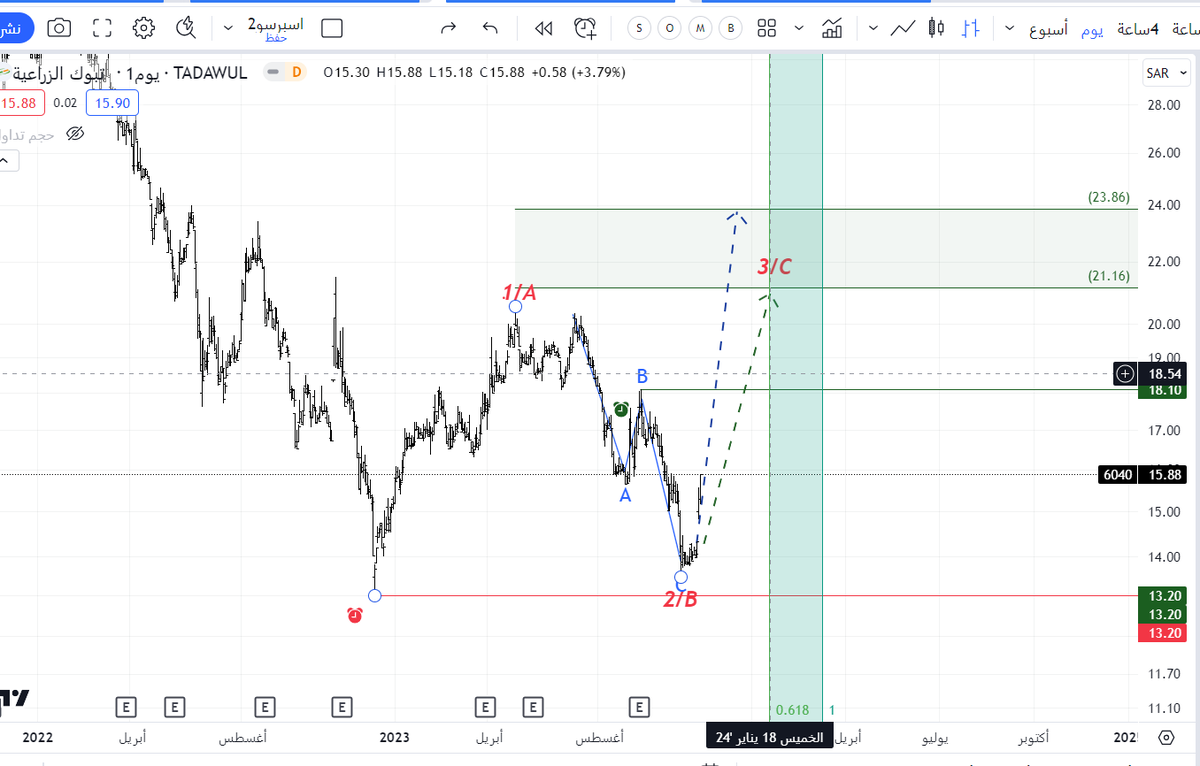Click the O circle button
The width and height of the screenshot is (1200, 766).
[670, 28]
